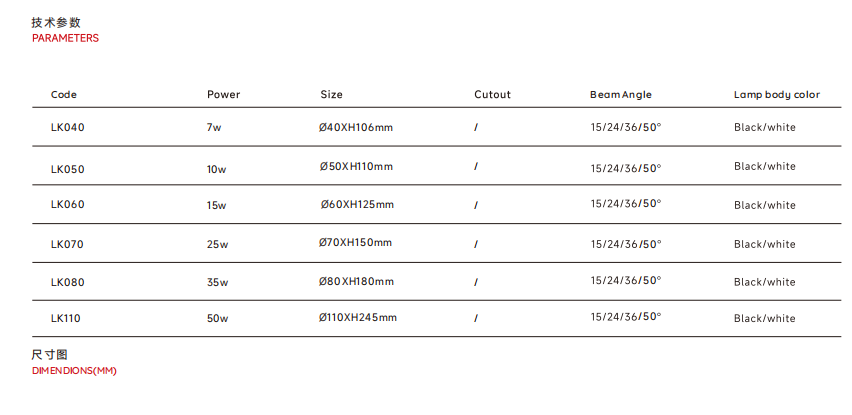Click the Beam Angle column header
Screen dimensions: 852x415
tap(620, 95)
